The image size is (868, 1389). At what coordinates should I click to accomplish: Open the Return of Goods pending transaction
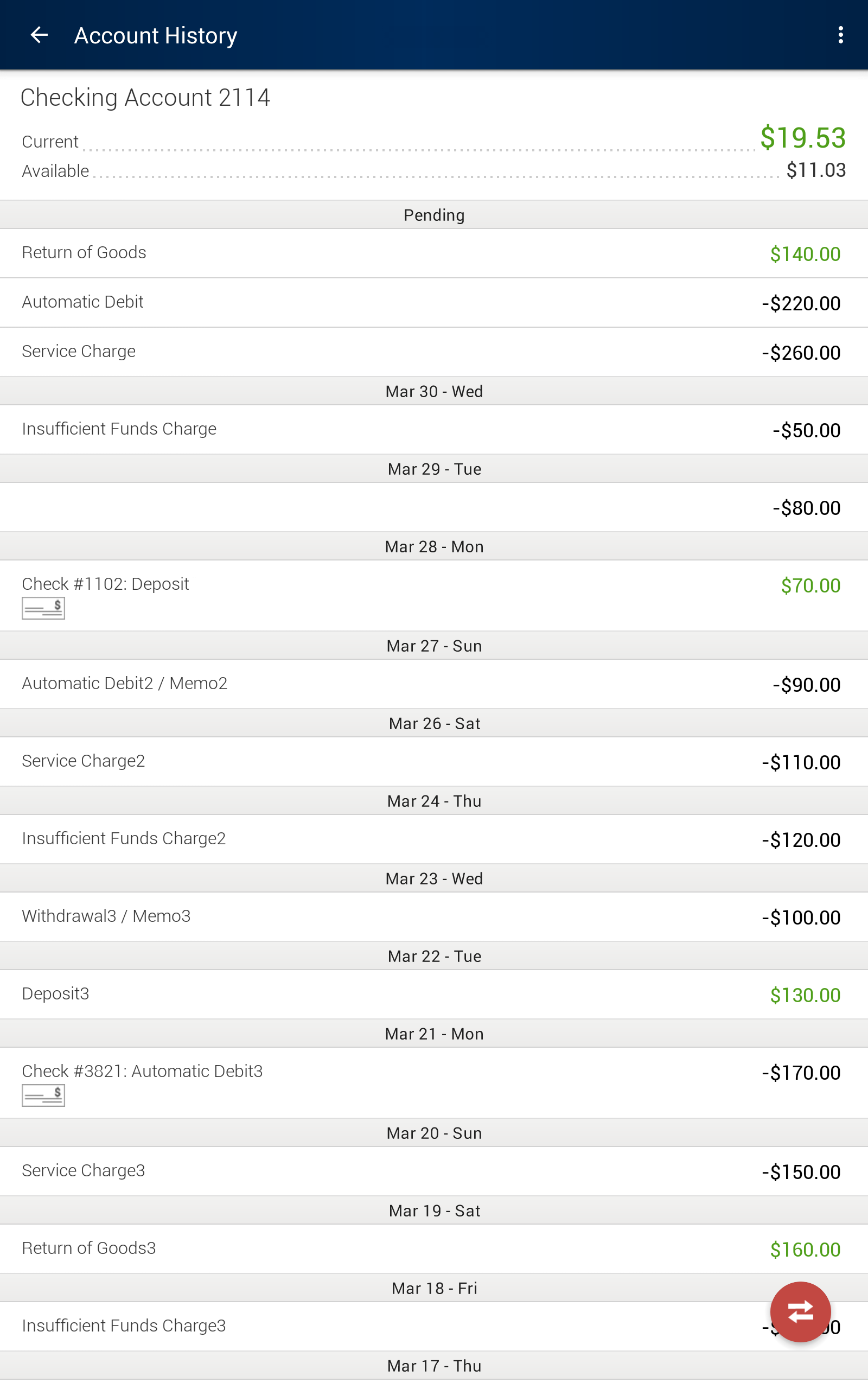pos(434,253)
